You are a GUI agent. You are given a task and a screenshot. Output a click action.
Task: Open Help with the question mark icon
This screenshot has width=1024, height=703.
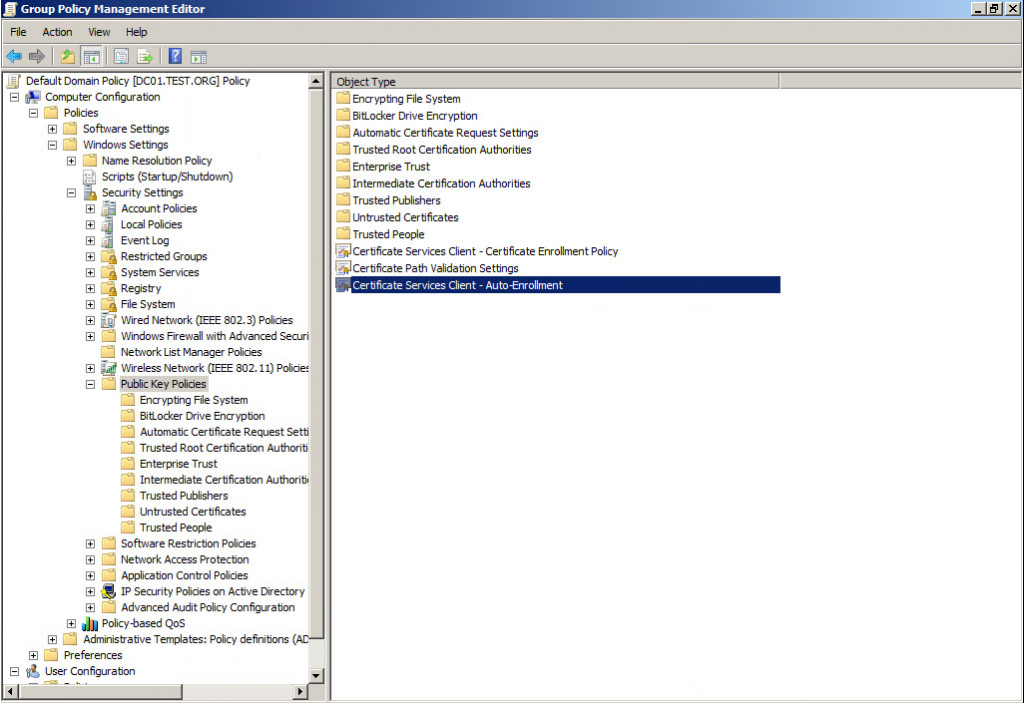point(175,56)
